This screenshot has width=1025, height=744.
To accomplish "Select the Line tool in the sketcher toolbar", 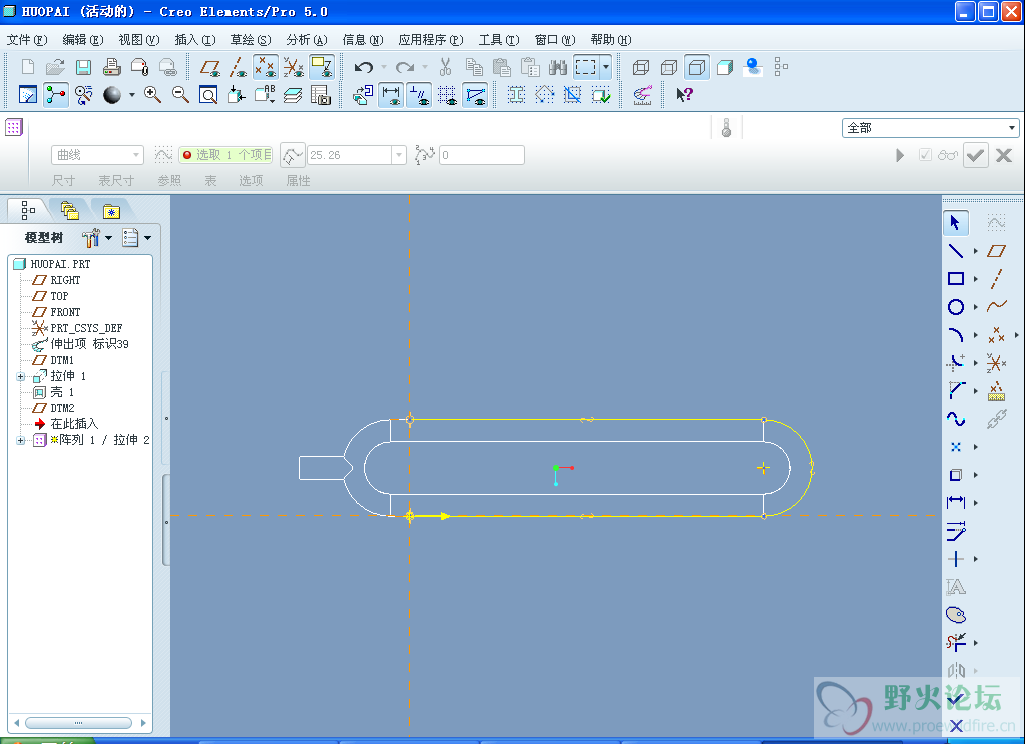I will (956, 251).
